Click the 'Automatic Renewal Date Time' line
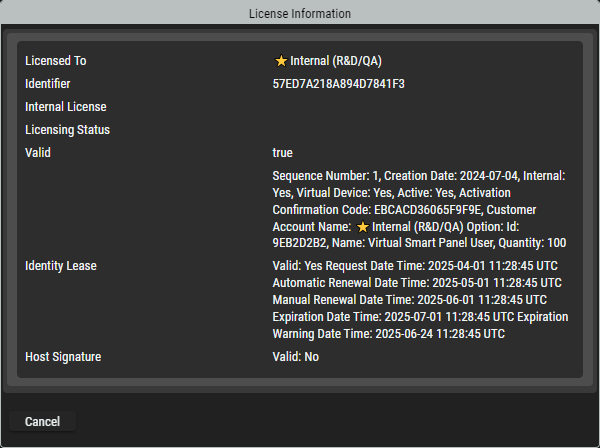The width and height of the screenshot is (600, 448). pyautogui.click(x=417, y=283)
